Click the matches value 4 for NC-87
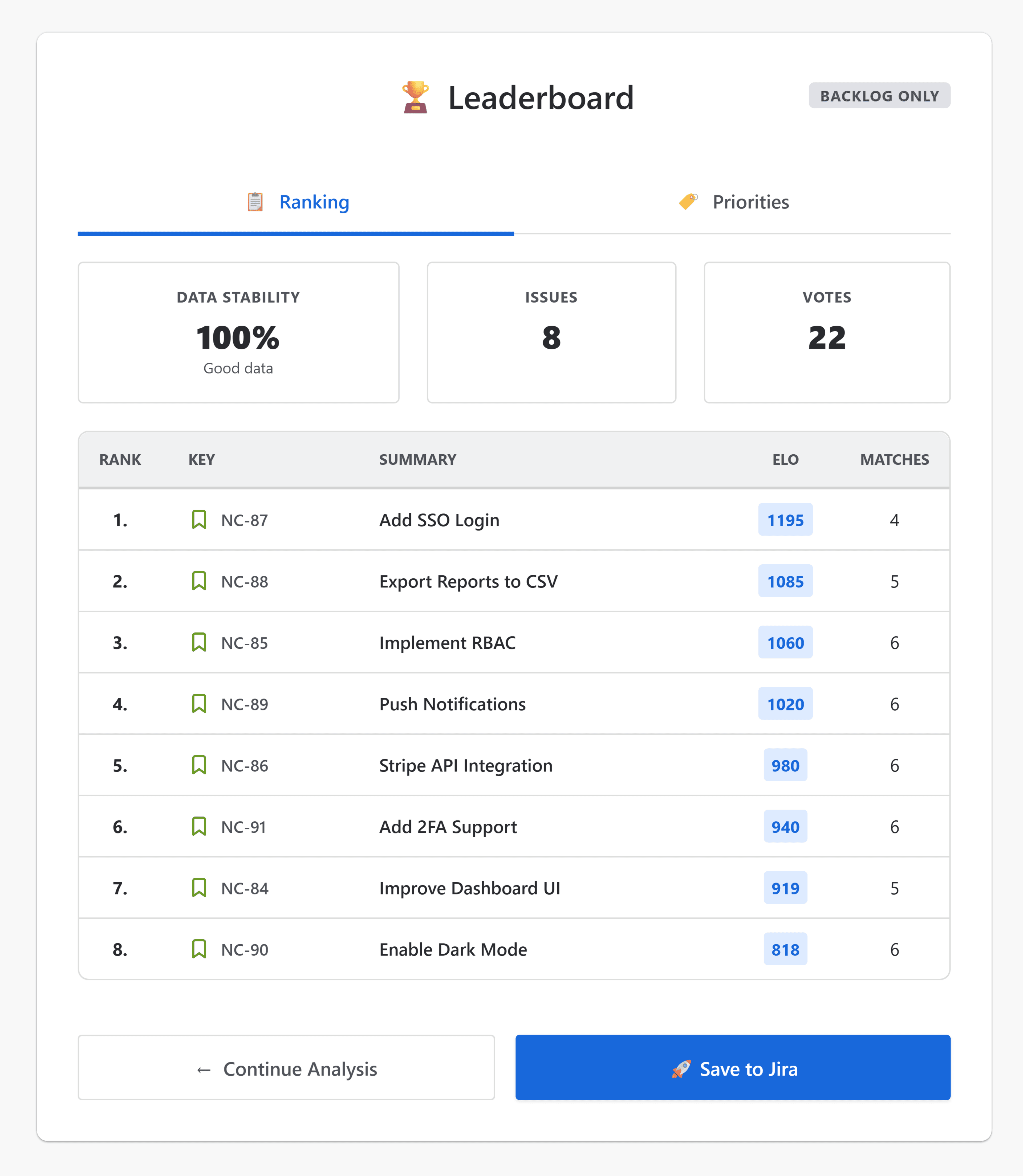1023x1176 pixels. [895, 520]
